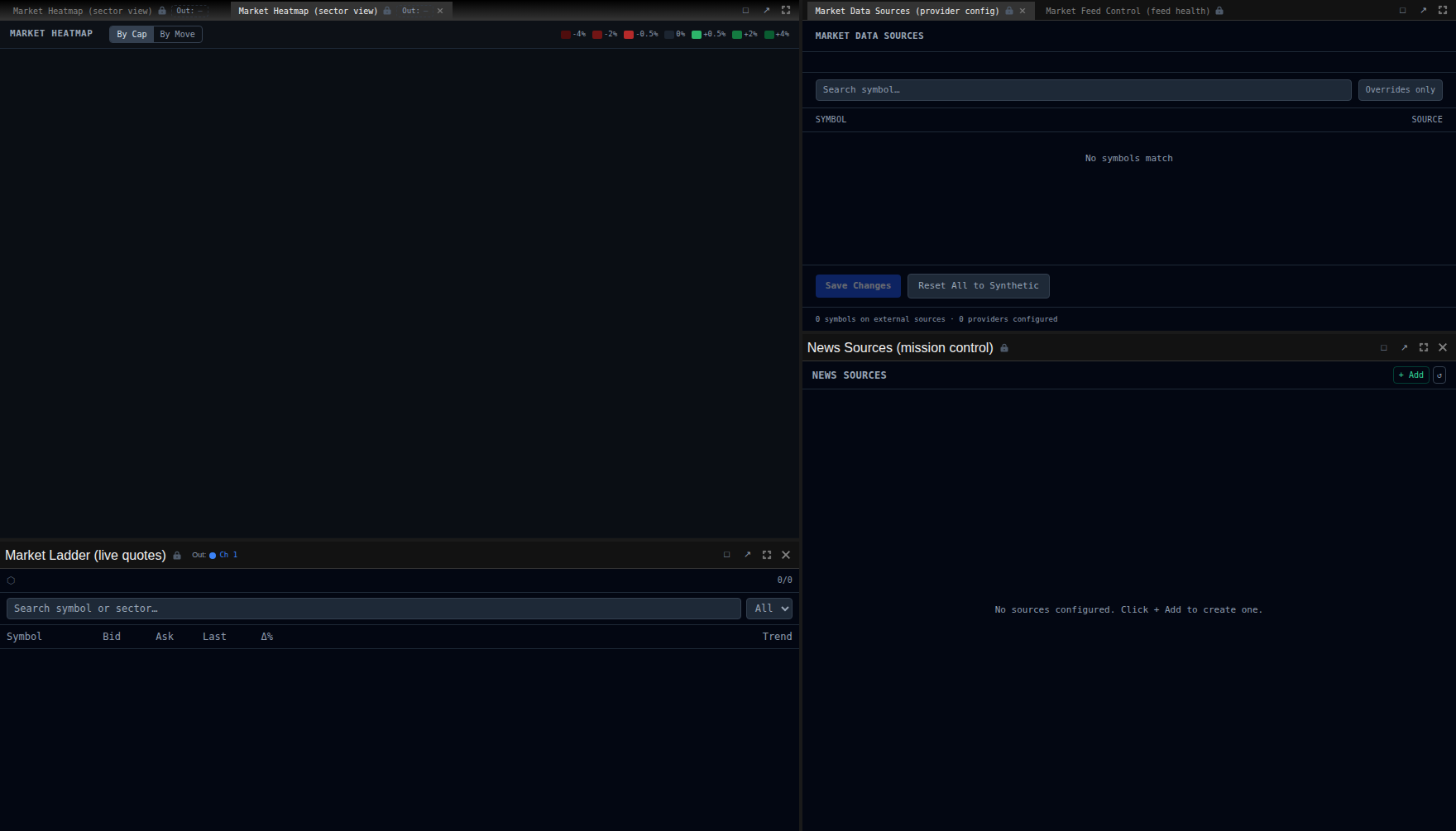Viewport: 1456px width, 831px height.
Task: Sort Market Ladder by Bid column
Action: (x=112, y=637)
